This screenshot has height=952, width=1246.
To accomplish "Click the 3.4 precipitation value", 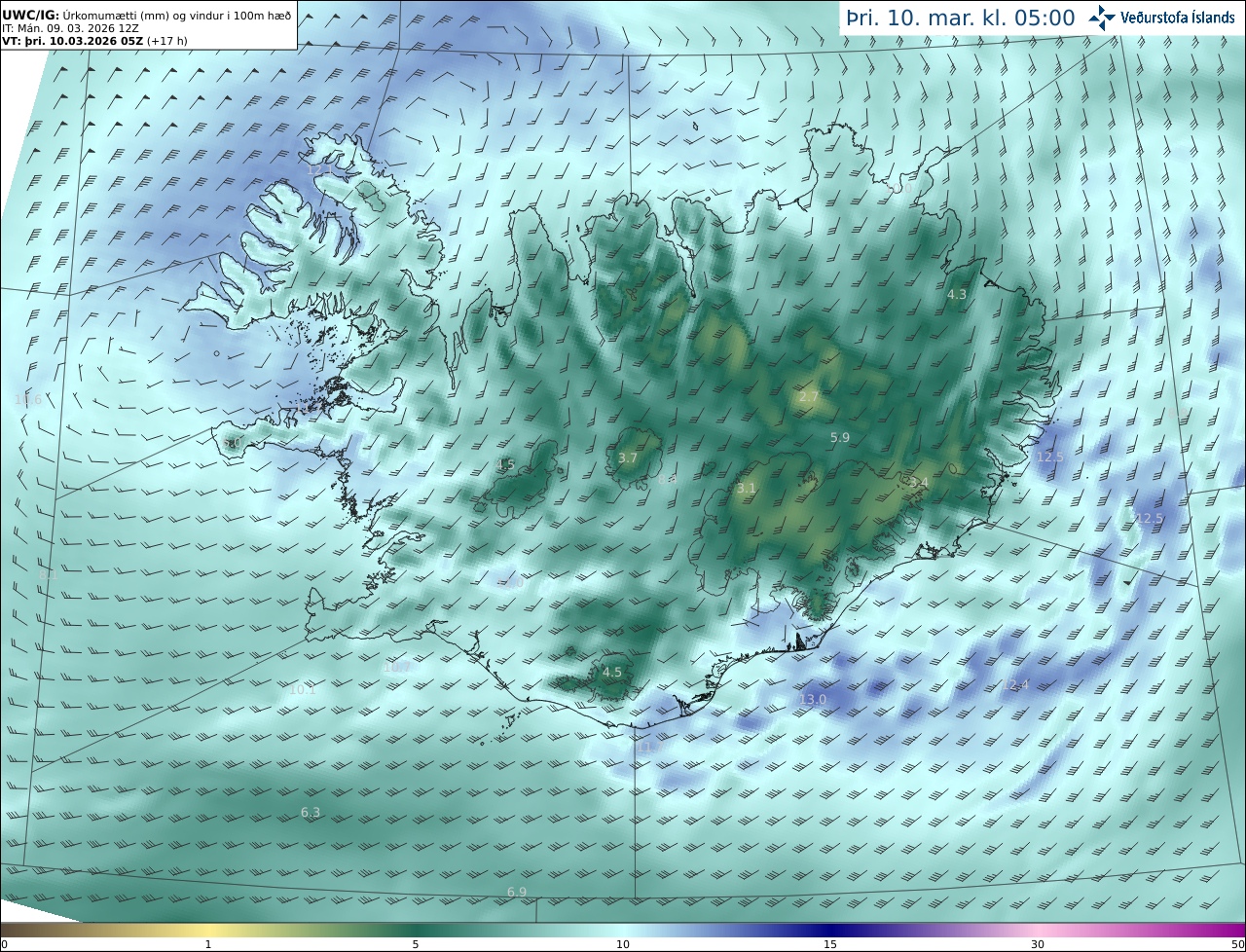I will pyautogui.click(x=918, y=483).
